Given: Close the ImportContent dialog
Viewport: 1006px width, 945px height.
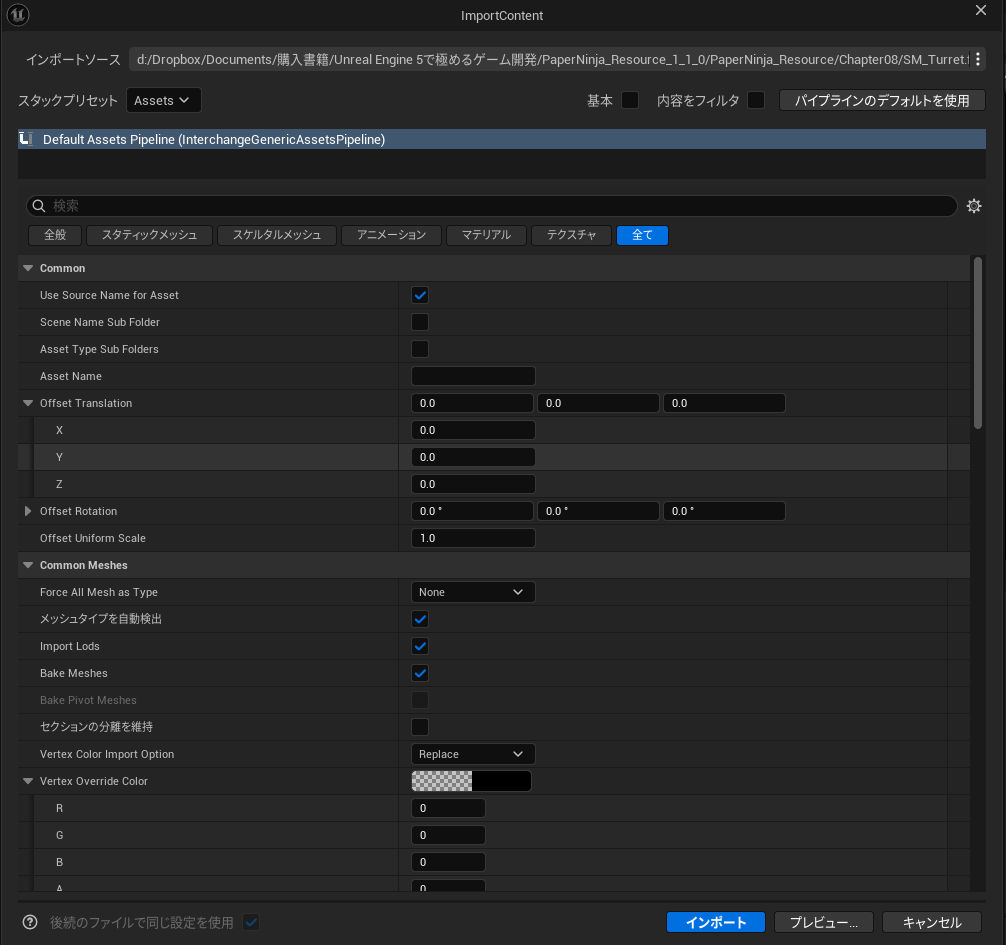Looking at the screenshot, I should pyautogui.click(x=980, y=11).
